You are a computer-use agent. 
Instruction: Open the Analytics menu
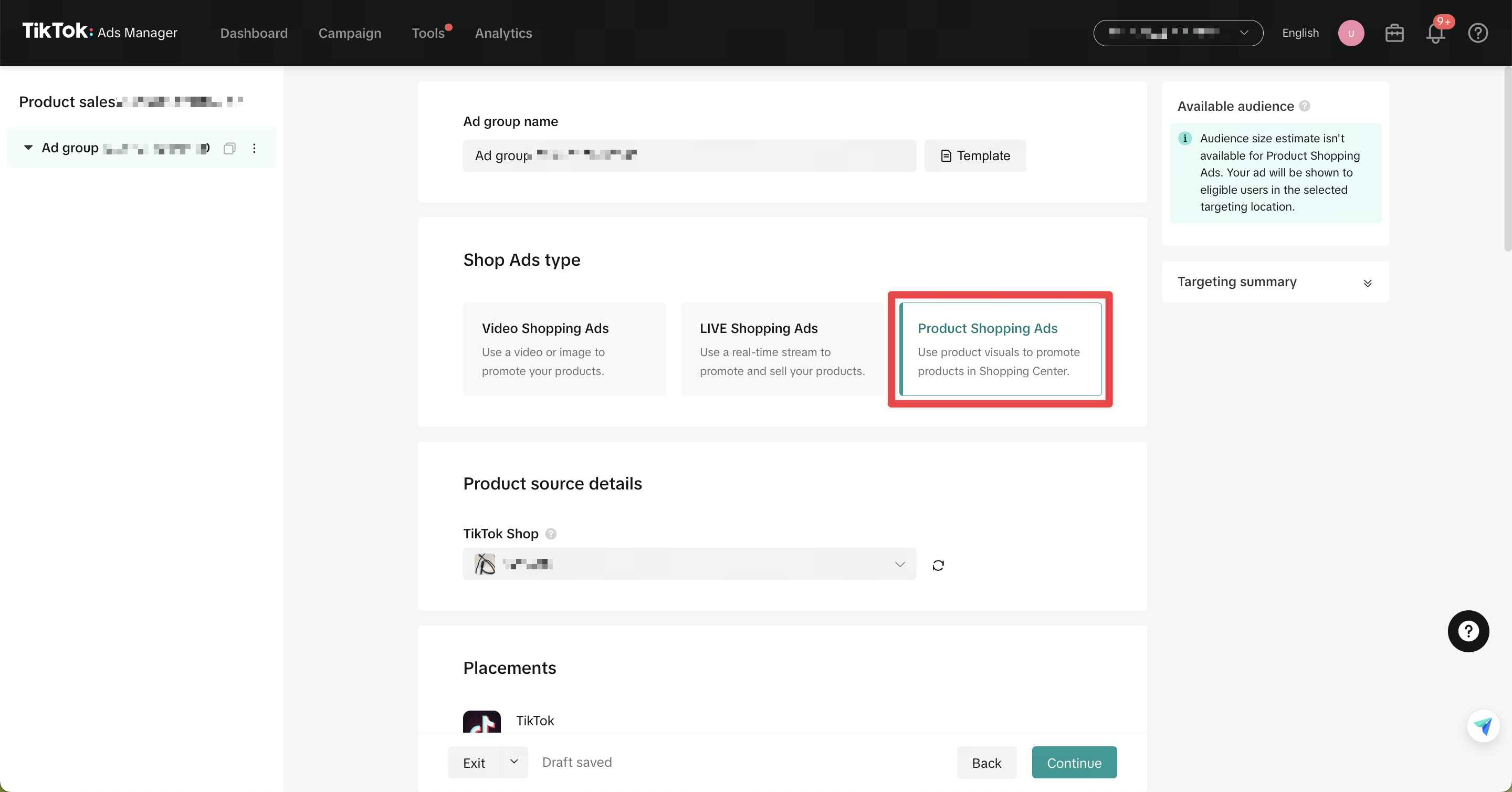pos(503,34)
